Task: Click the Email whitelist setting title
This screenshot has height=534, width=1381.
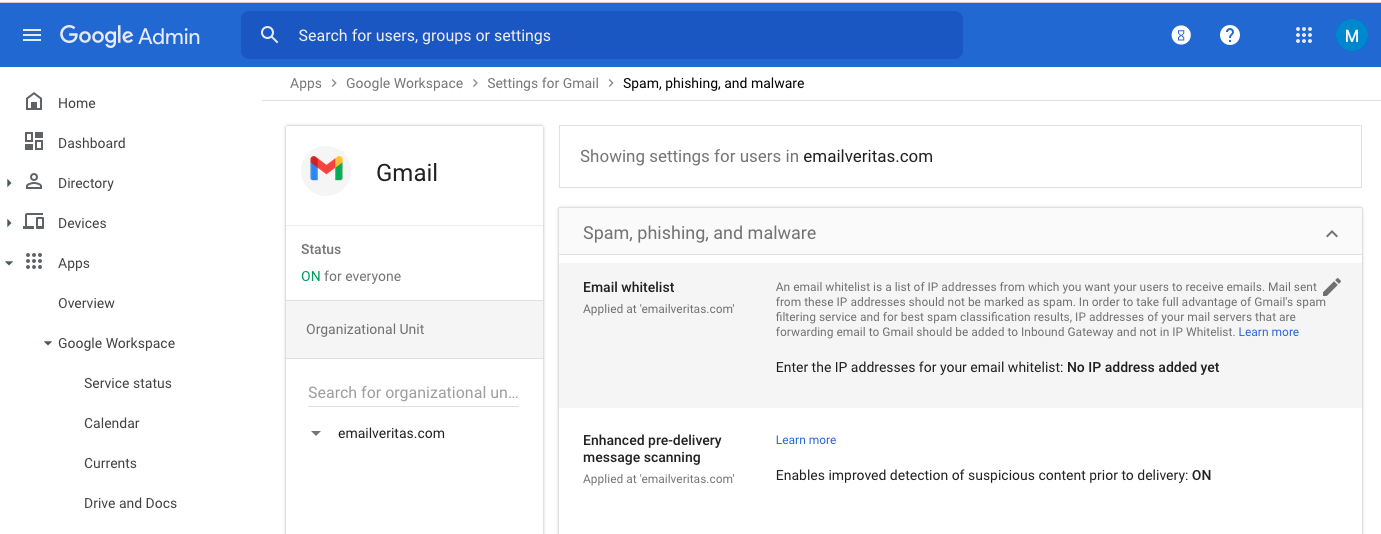Action: pyautogui.click(x=629, y=287)
